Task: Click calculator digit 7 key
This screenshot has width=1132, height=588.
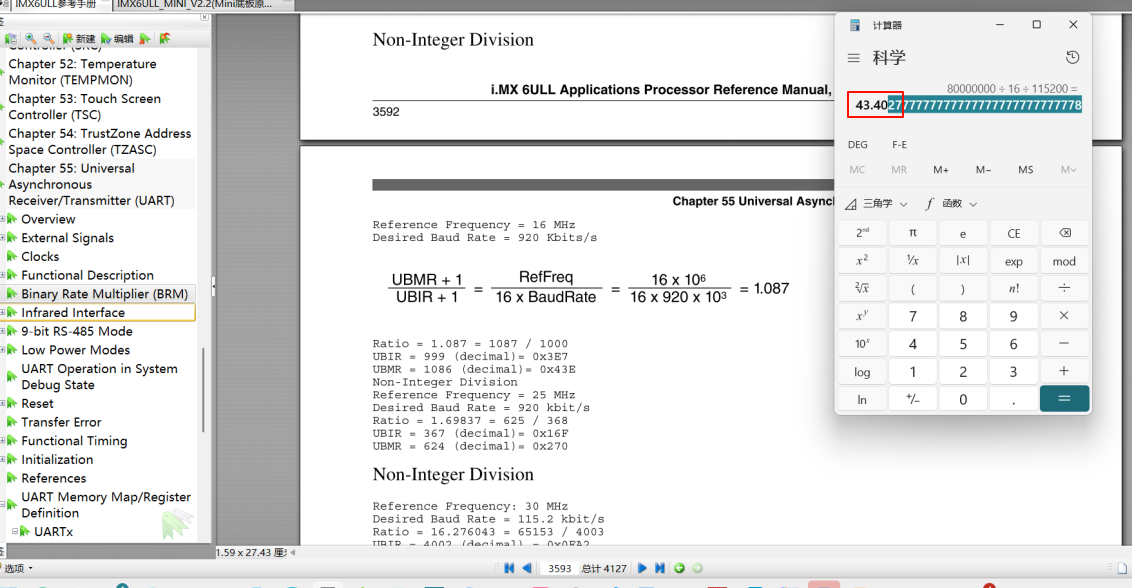Action: coord(913,316)
